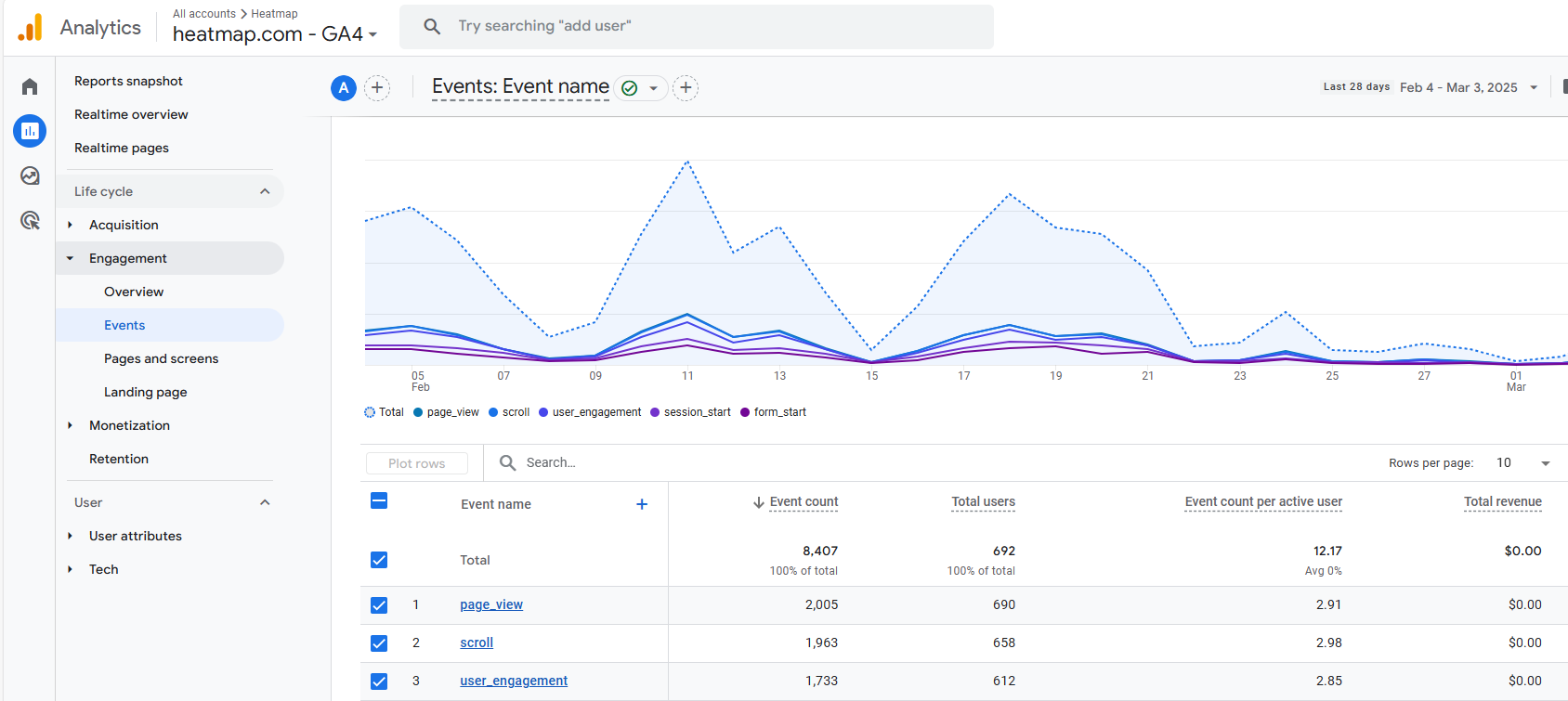Click the form_start legend color dot
Screen dimensions: 1568x701
pos(745,412)
